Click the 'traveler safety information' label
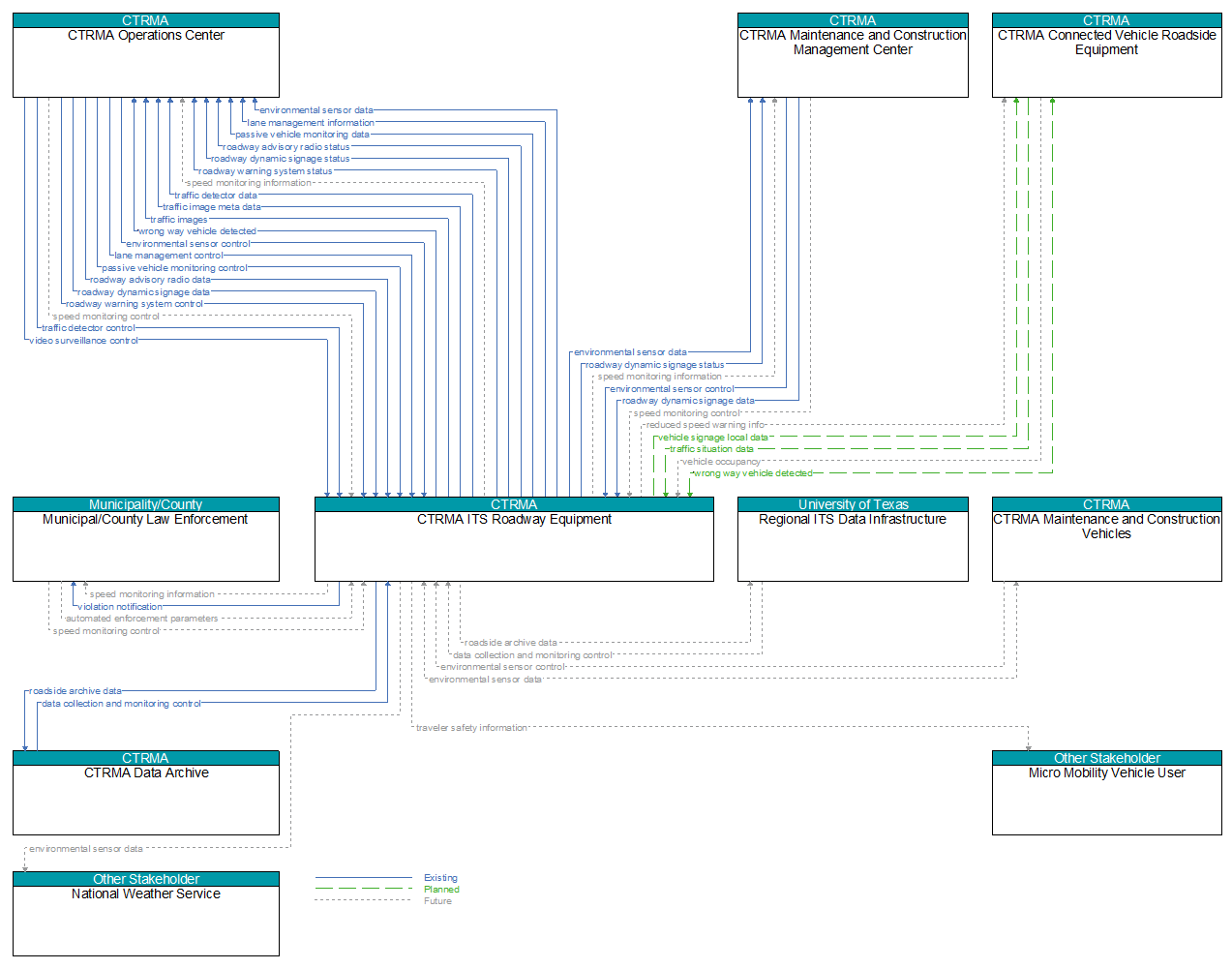 [472, 728]
